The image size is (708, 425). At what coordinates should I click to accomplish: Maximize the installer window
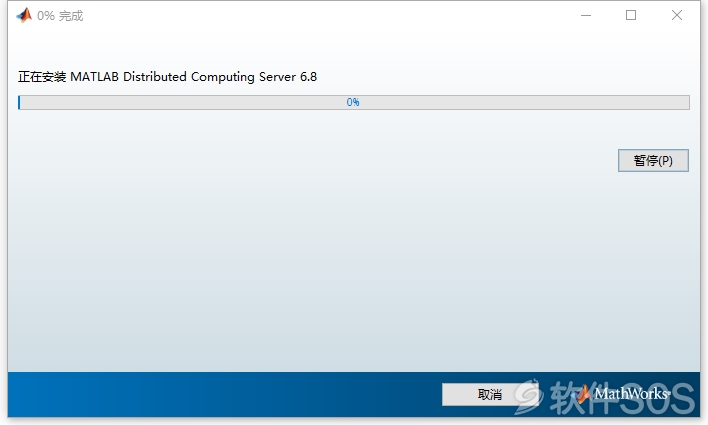point(631,15)
